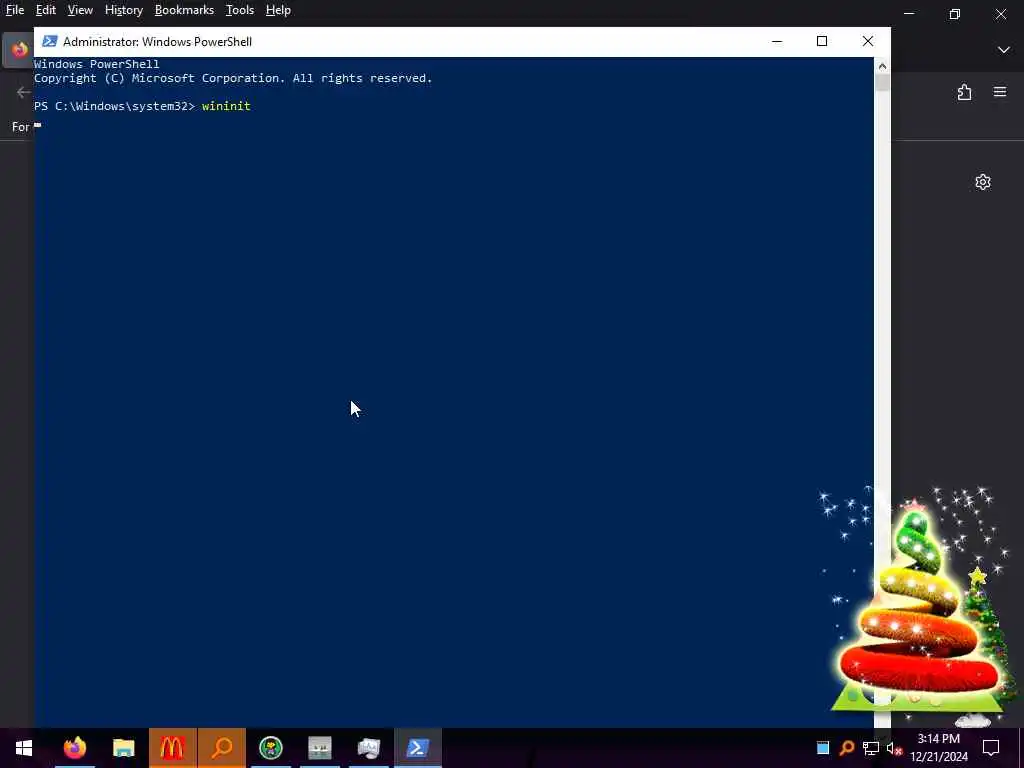
Task: Open Firefox extensions puzzle icon
Action: click(965, 92)
